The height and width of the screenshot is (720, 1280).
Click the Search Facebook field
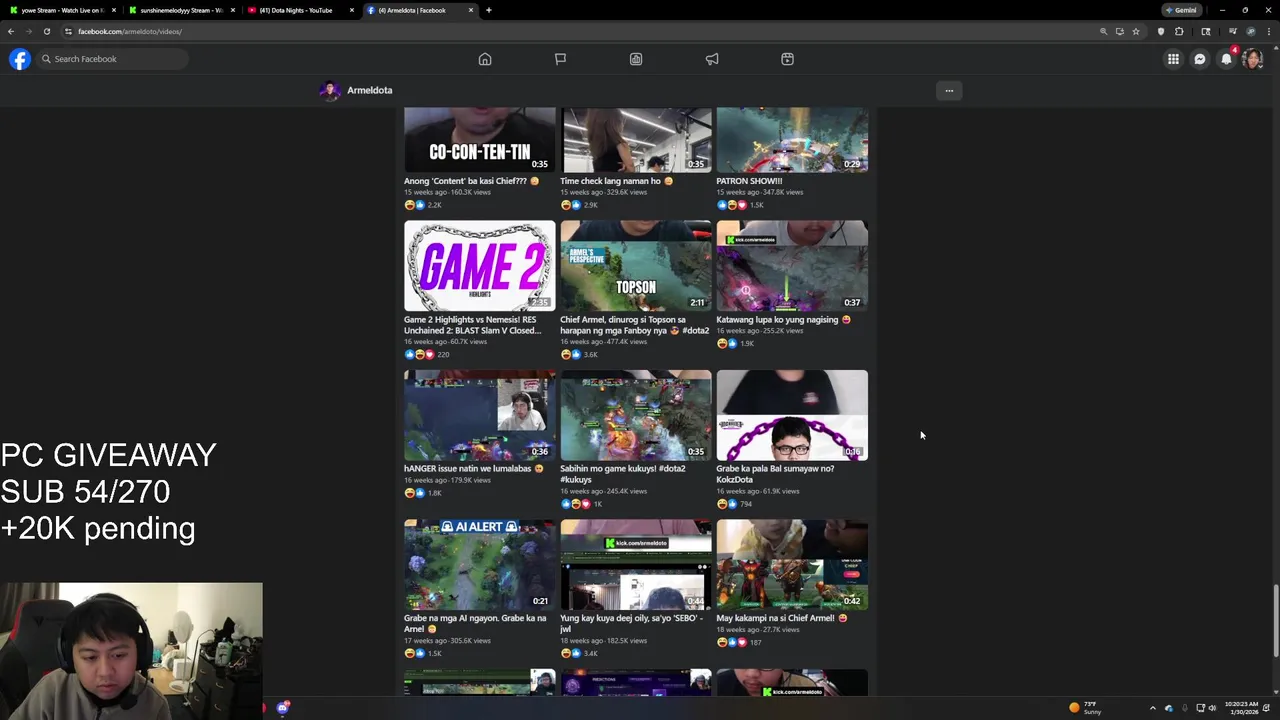(x=110, y=59)
